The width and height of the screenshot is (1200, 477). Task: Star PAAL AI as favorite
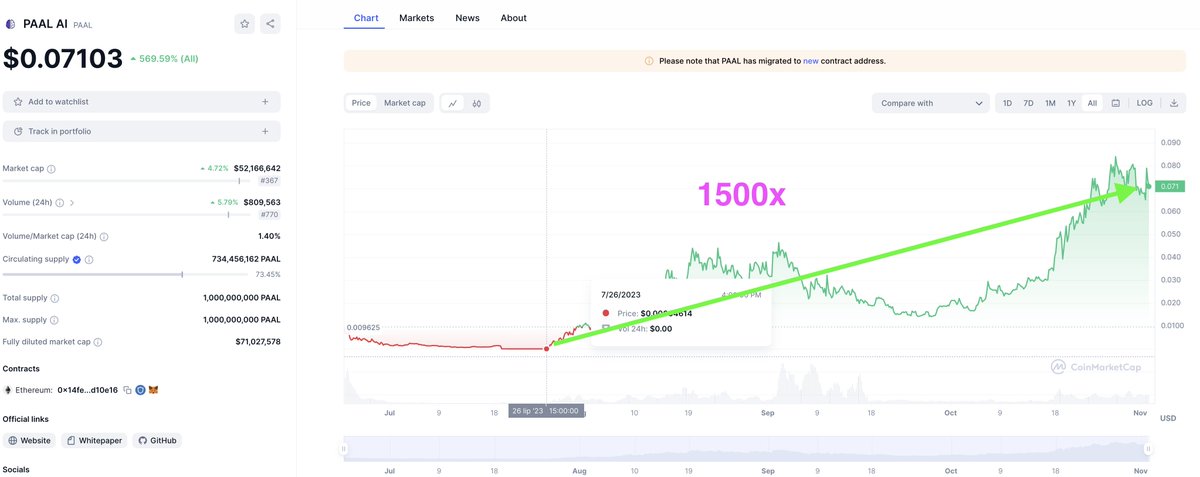click(245, 24)
